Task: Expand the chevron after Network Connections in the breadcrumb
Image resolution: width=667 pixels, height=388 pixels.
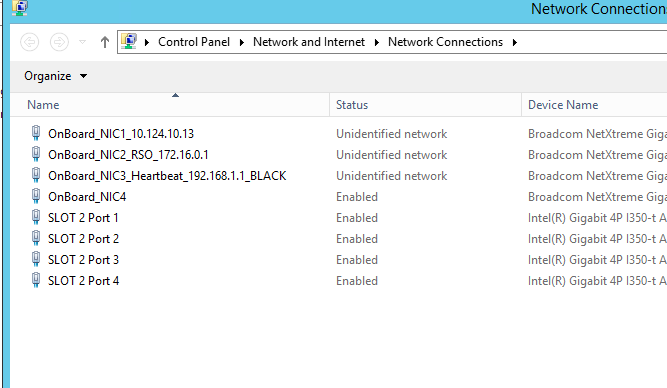Action: pos(515,42)
